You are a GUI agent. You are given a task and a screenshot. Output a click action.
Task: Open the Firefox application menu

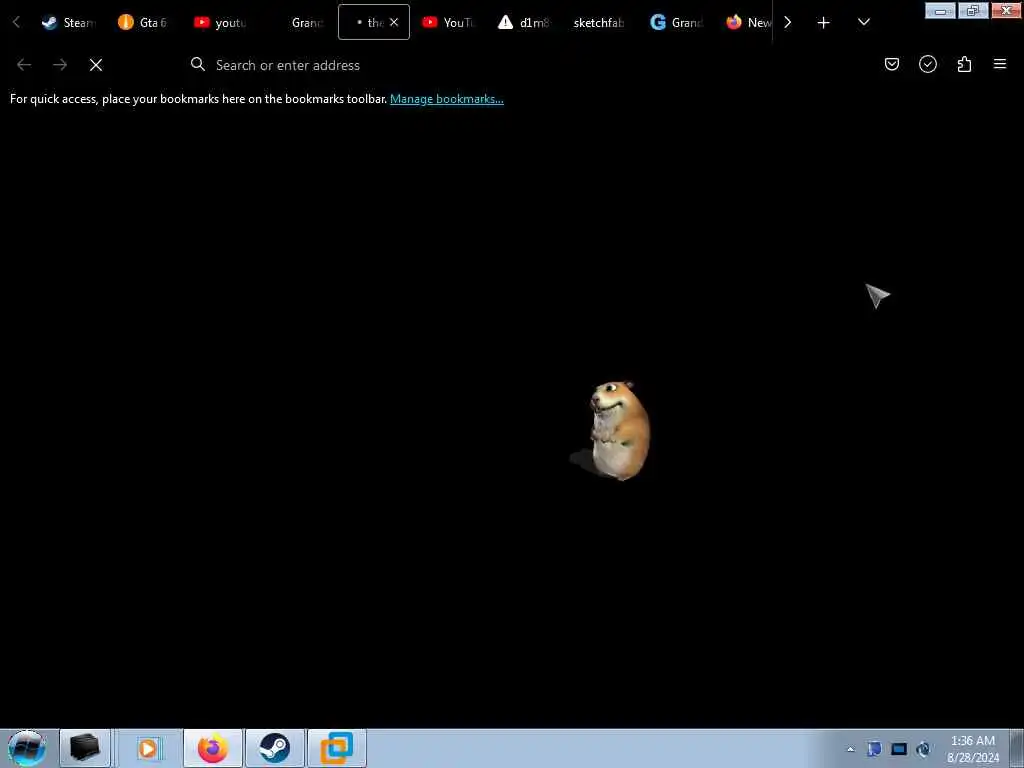tap(1000, 64)
